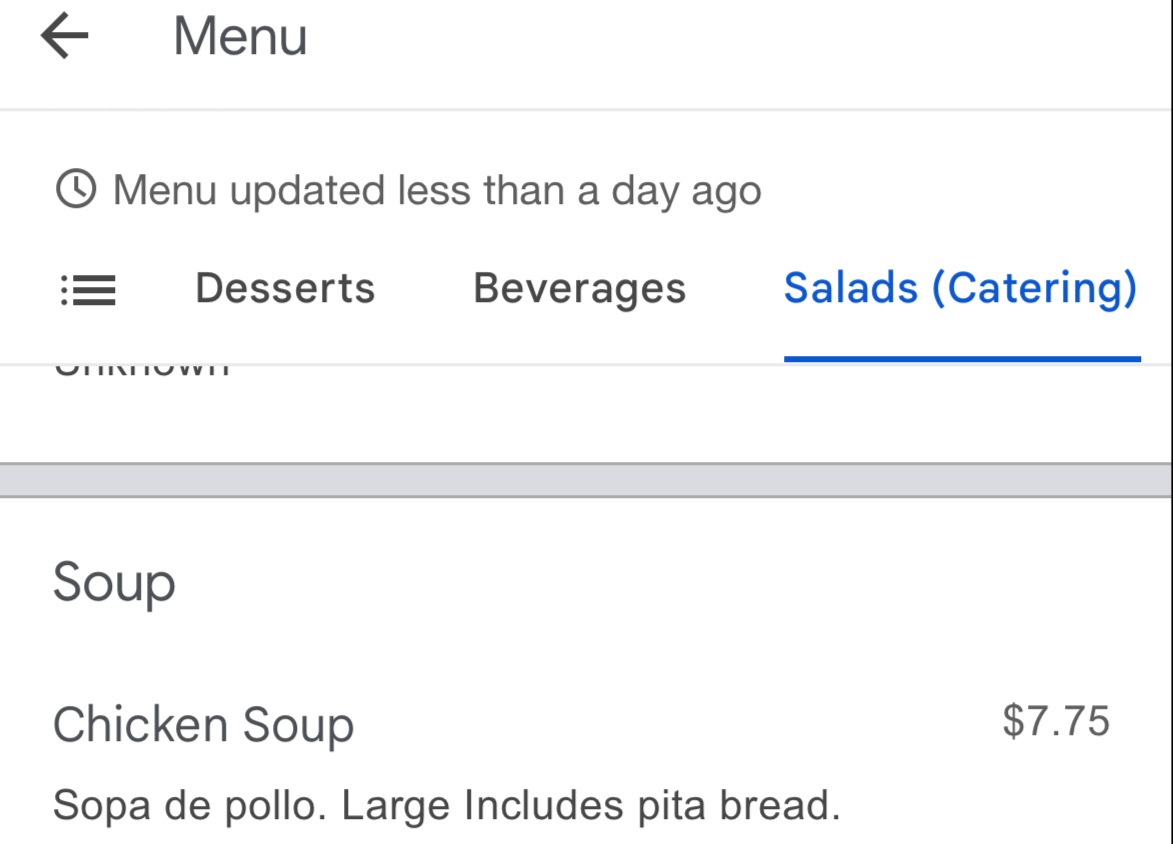Open the Beverages tab
Viewport: 1173px width, 844px height.
(x=580, y=288)
